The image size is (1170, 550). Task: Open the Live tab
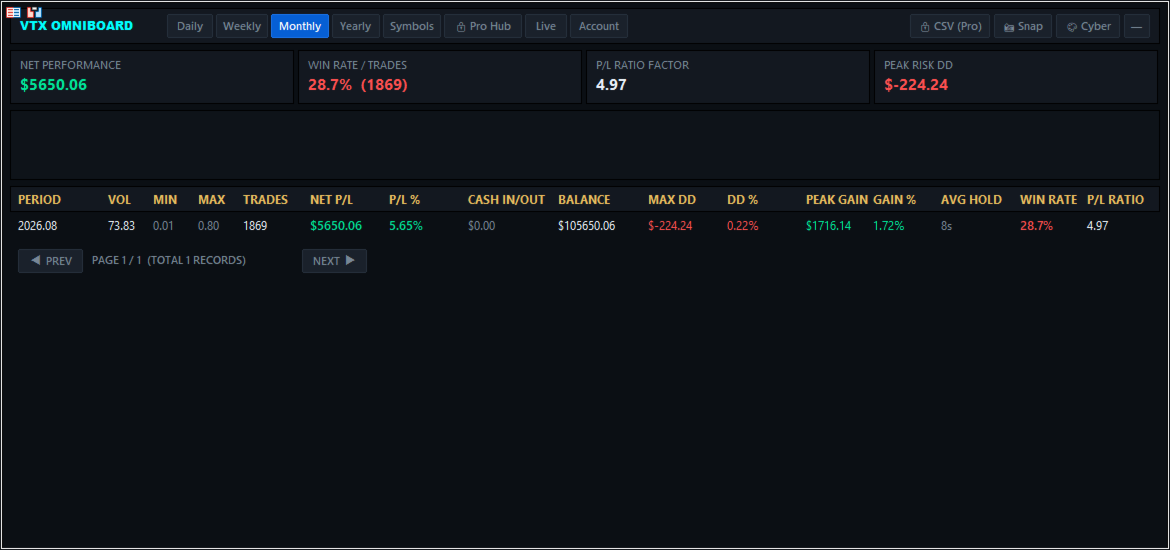(x=546, y=26)
